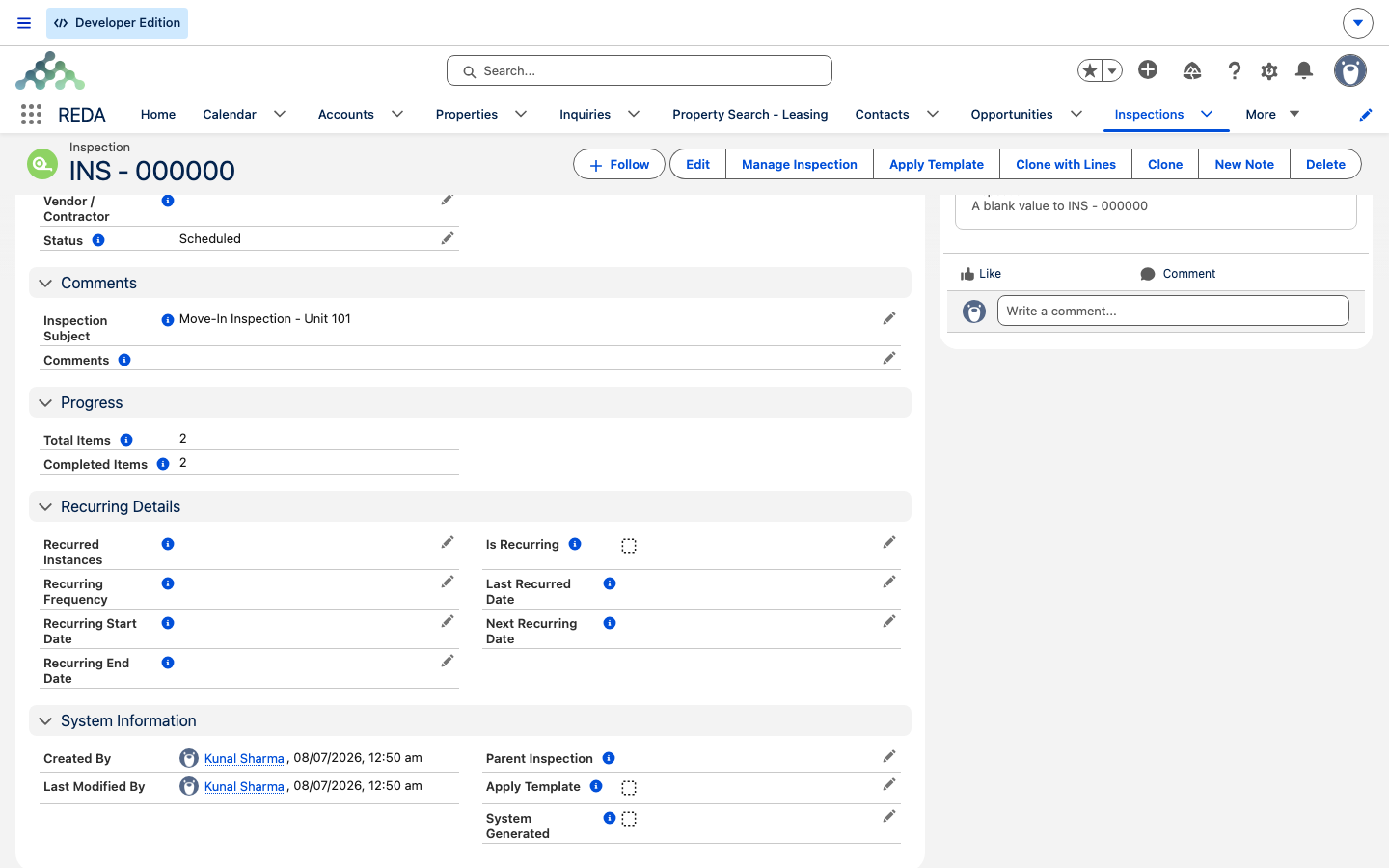Edit Next Recurring Date via pencil icon
The width and height of the screenshot is (1389, 868).
coord(889,621)
